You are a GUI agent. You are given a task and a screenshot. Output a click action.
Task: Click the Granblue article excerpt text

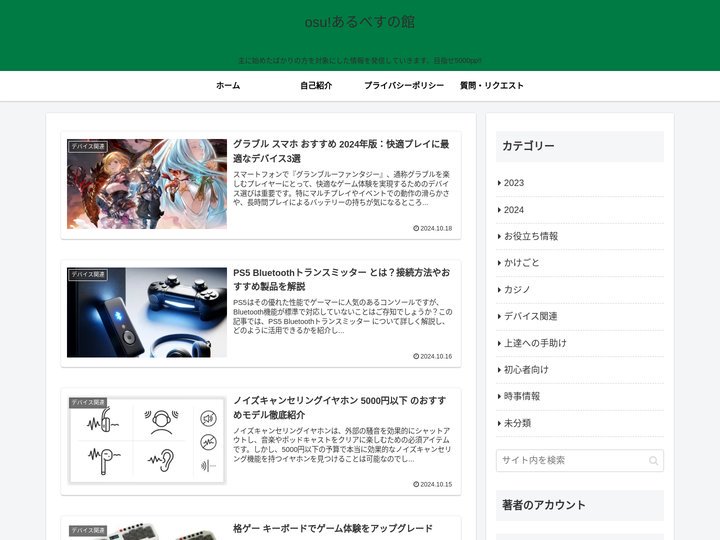[342, 188]
